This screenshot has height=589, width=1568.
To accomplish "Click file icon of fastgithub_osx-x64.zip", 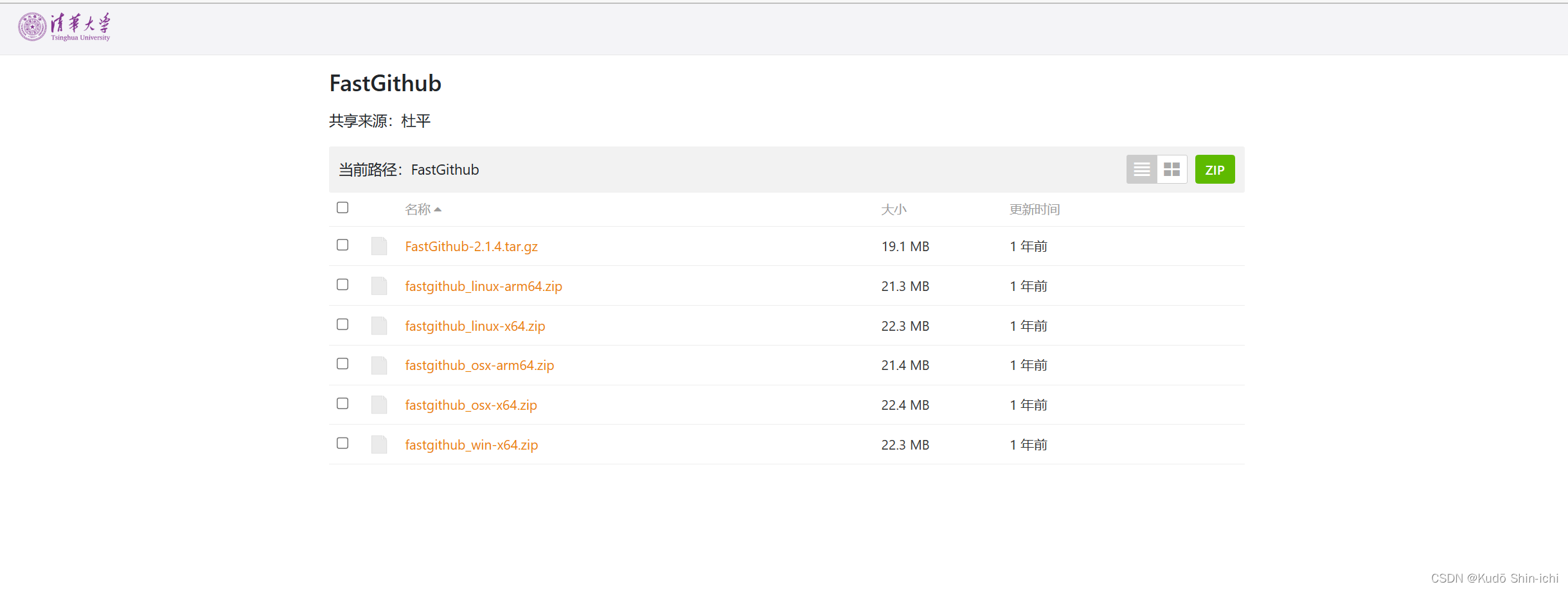I will click(379, 405).
